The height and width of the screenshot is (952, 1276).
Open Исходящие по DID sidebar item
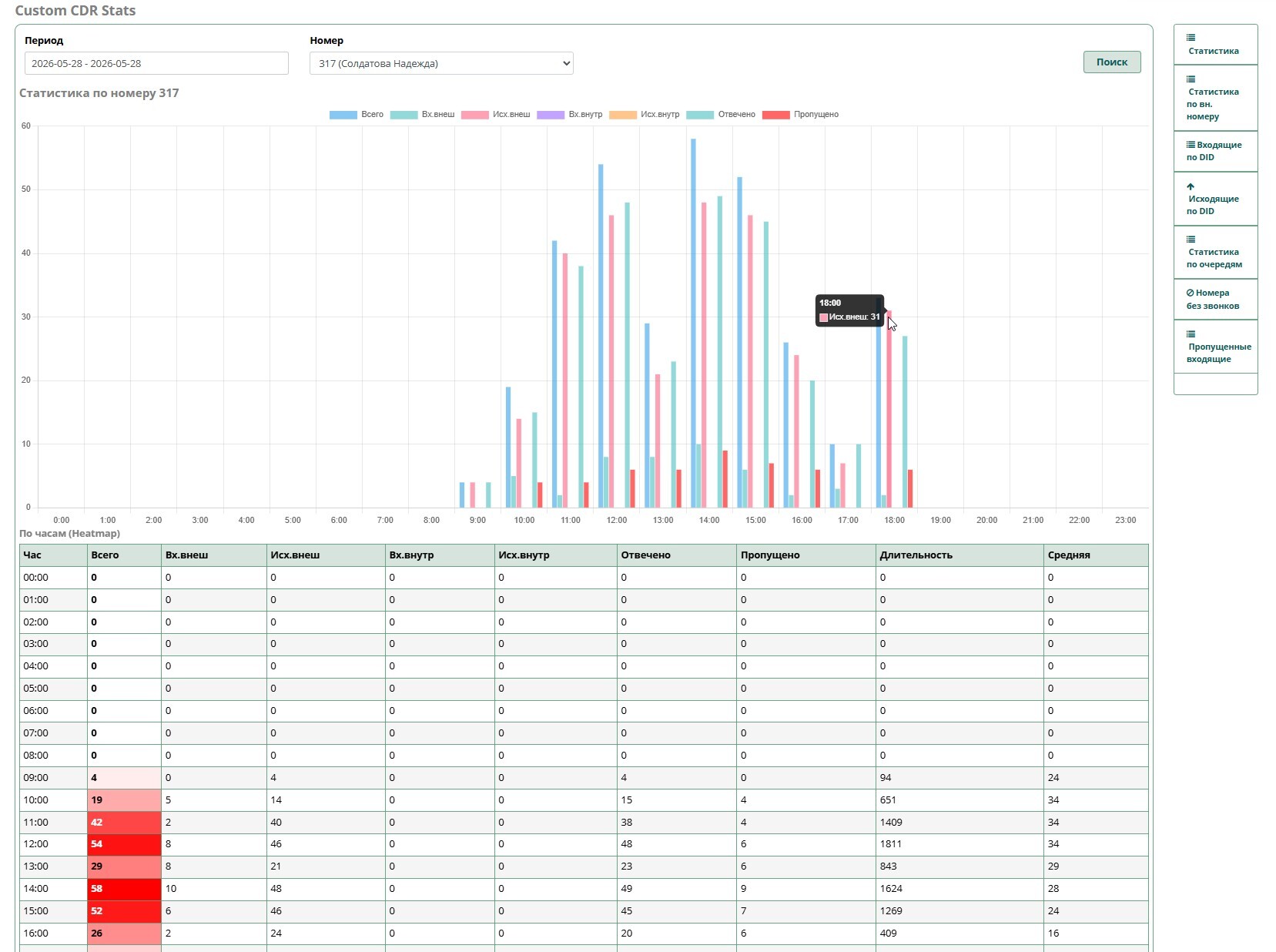(1214, 199)
